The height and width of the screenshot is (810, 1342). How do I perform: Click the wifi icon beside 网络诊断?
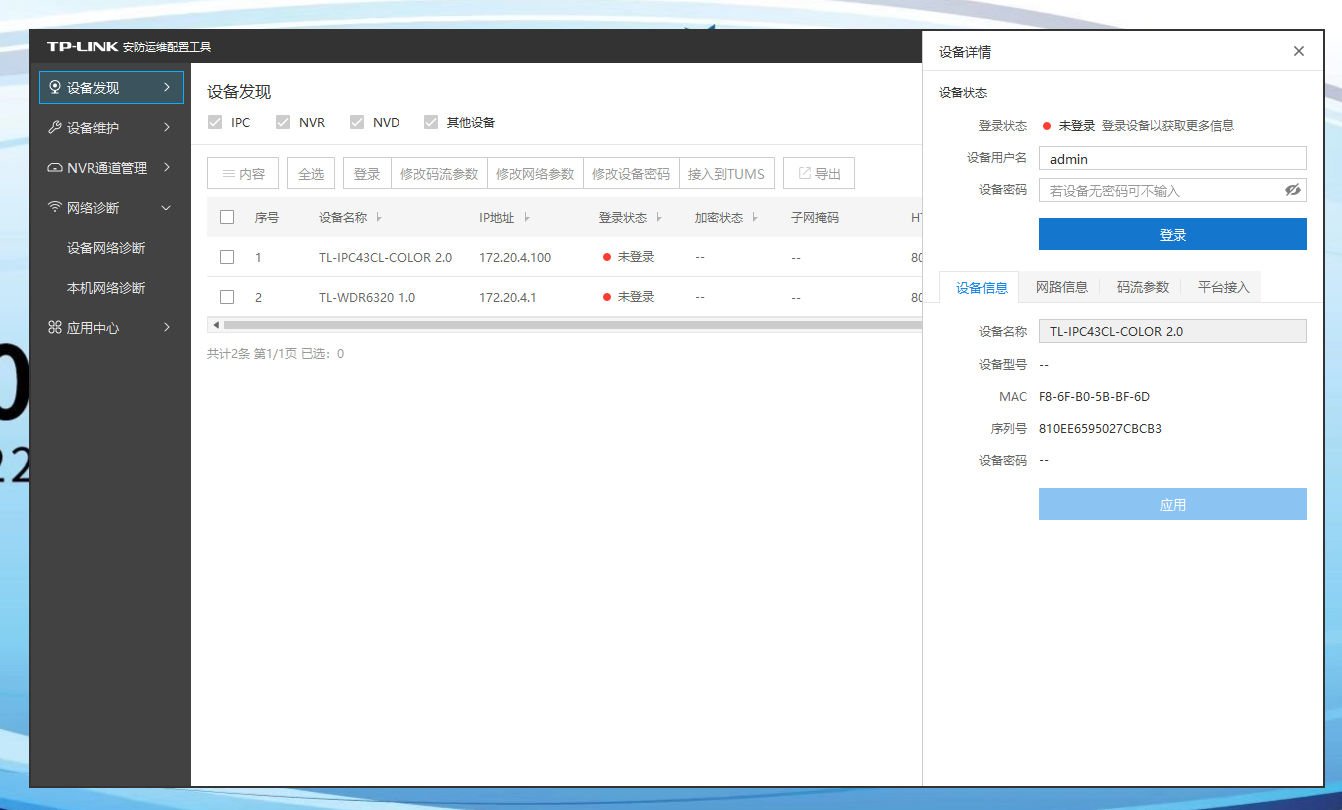pos(55,208)
